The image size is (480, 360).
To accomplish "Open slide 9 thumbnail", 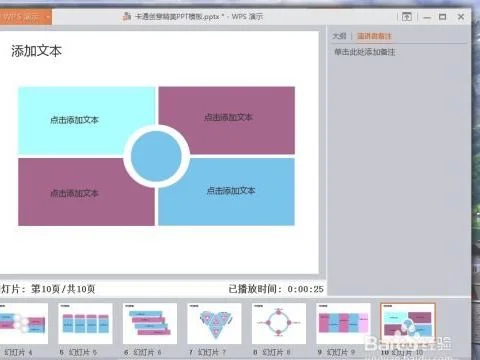I will coord(343,323).
